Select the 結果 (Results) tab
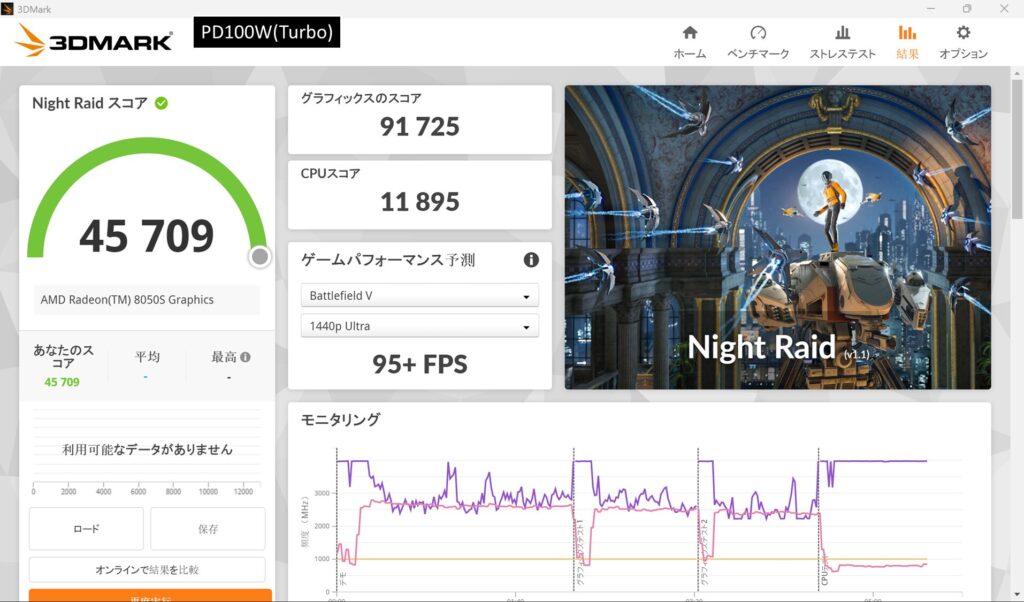This screenshot has height=602, width=1024. tap(907, 42)
